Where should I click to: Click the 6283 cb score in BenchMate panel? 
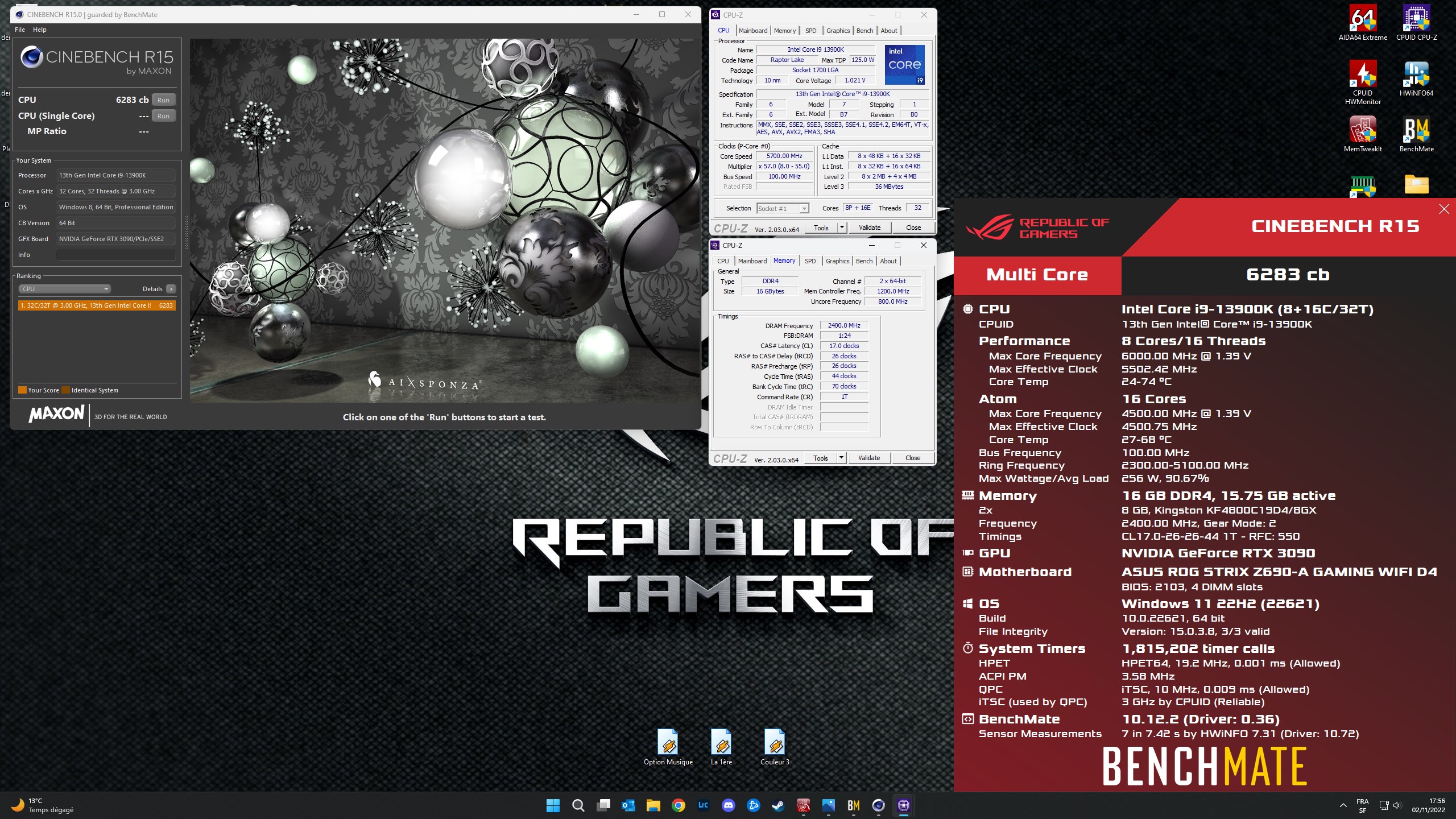[1288, 275]
